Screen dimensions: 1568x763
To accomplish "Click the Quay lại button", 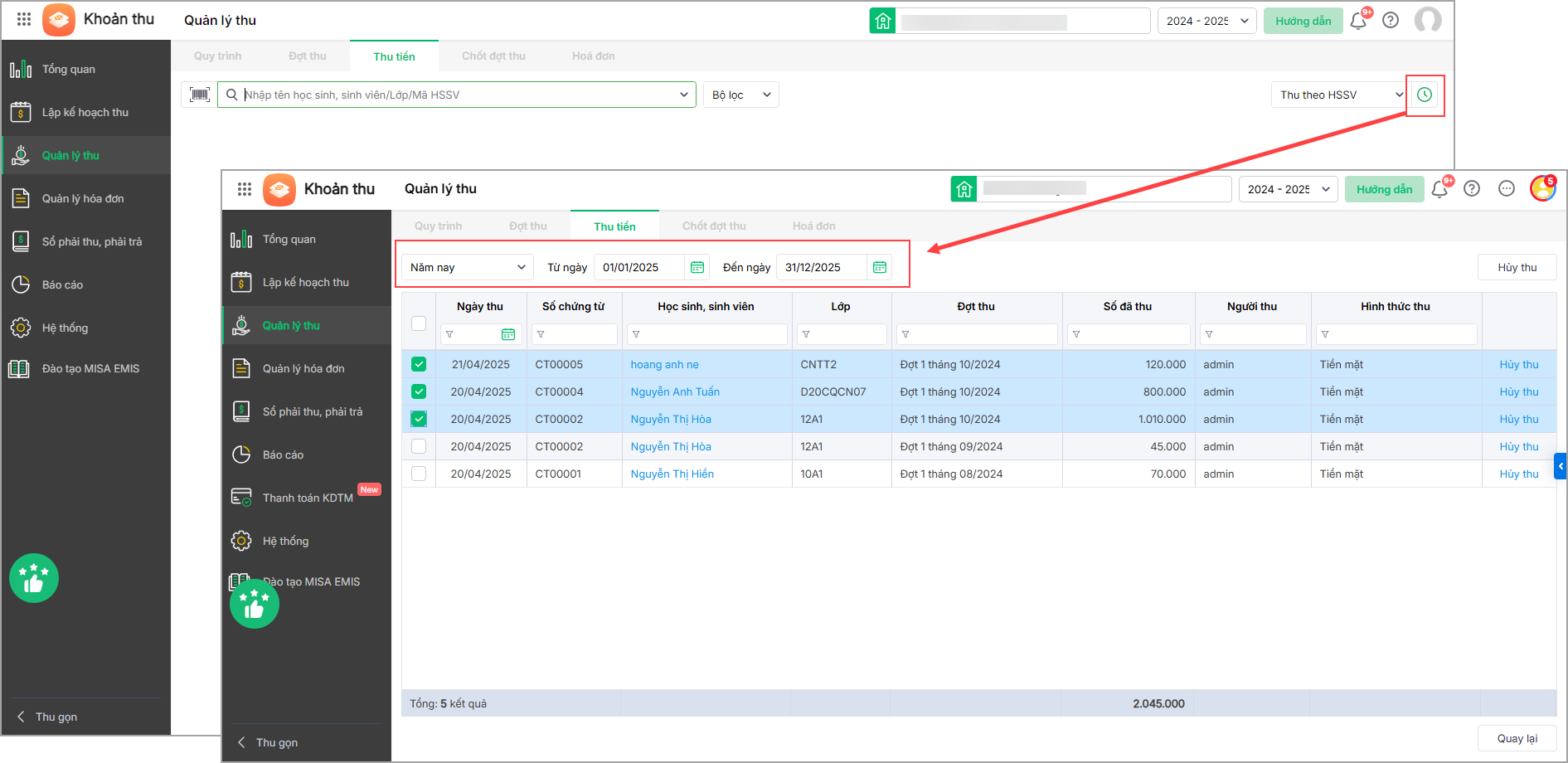I will 1517,738.
